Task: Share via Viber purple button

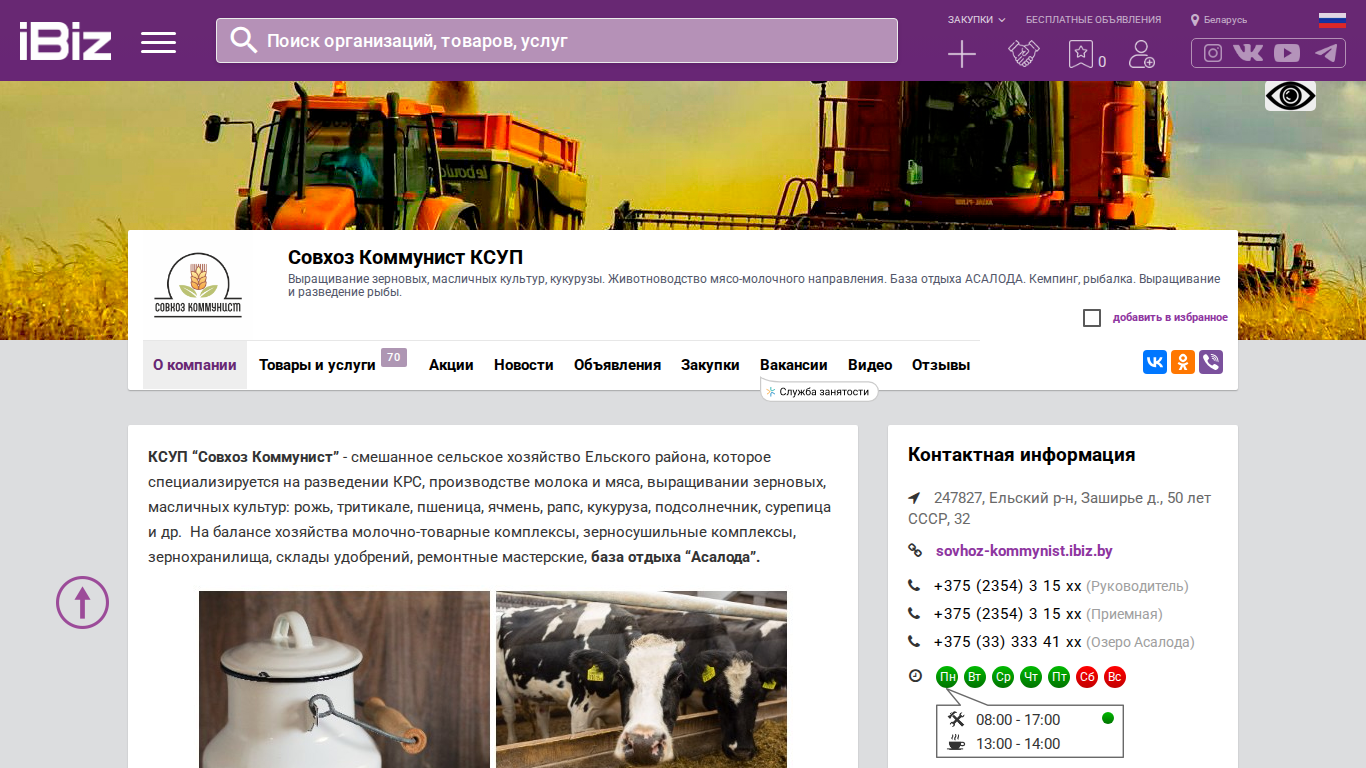Action: coord(1211,362)
